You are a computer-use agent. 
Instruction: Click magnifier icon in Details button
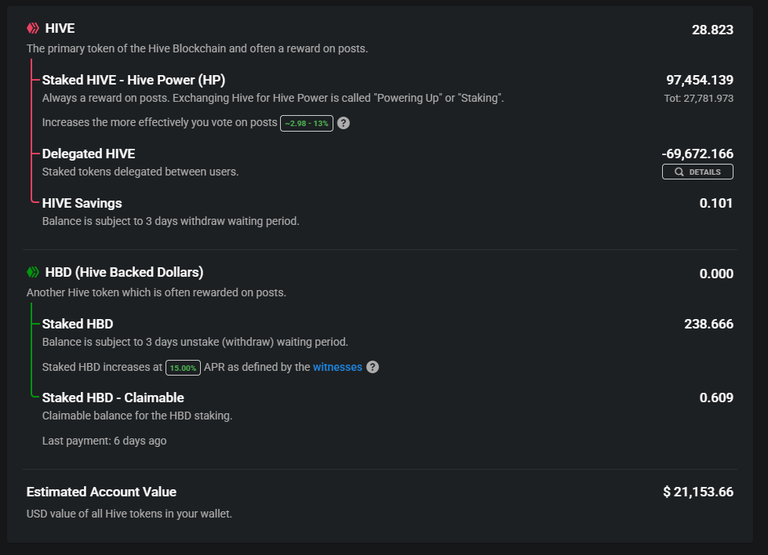pyautogui.click(x=679, y=172)
